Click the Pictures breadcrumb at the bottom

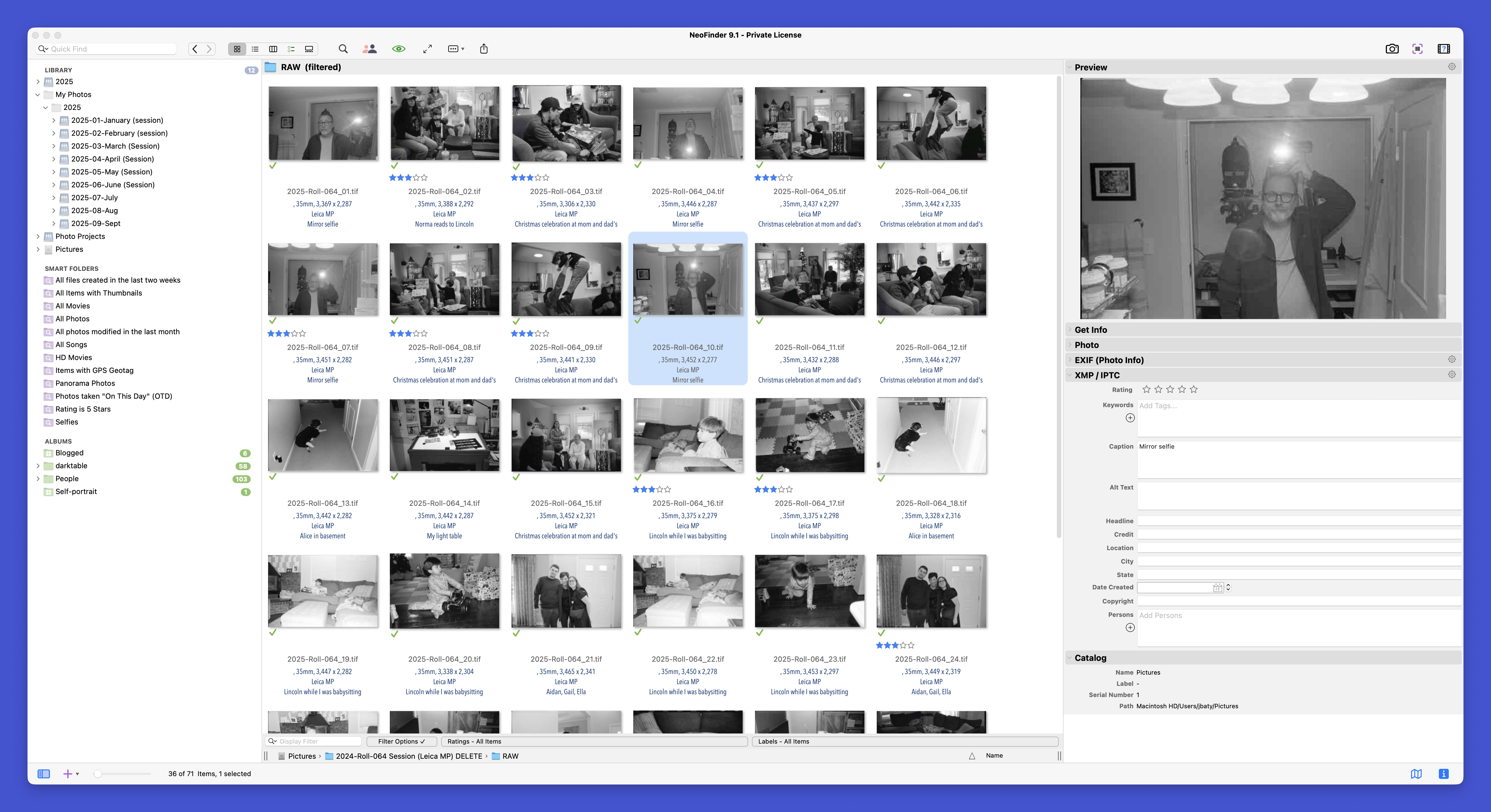click(301, 756)
